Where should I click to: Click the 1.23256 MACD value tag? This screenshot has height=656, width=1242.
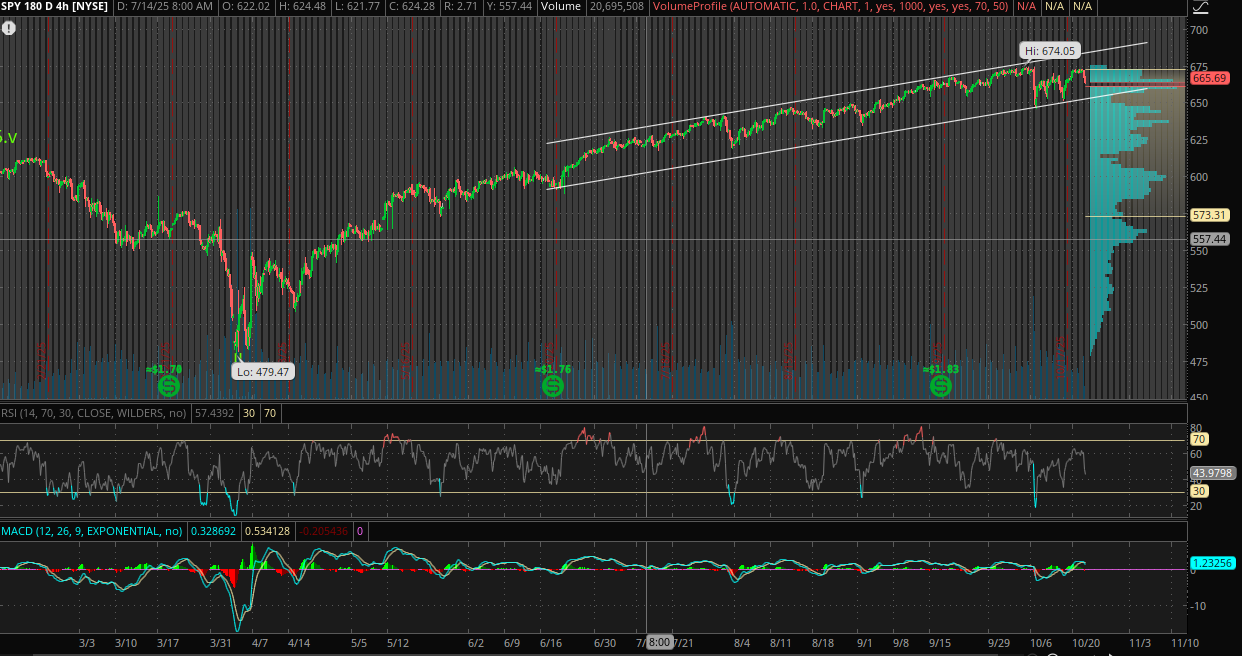(1212, 563)
